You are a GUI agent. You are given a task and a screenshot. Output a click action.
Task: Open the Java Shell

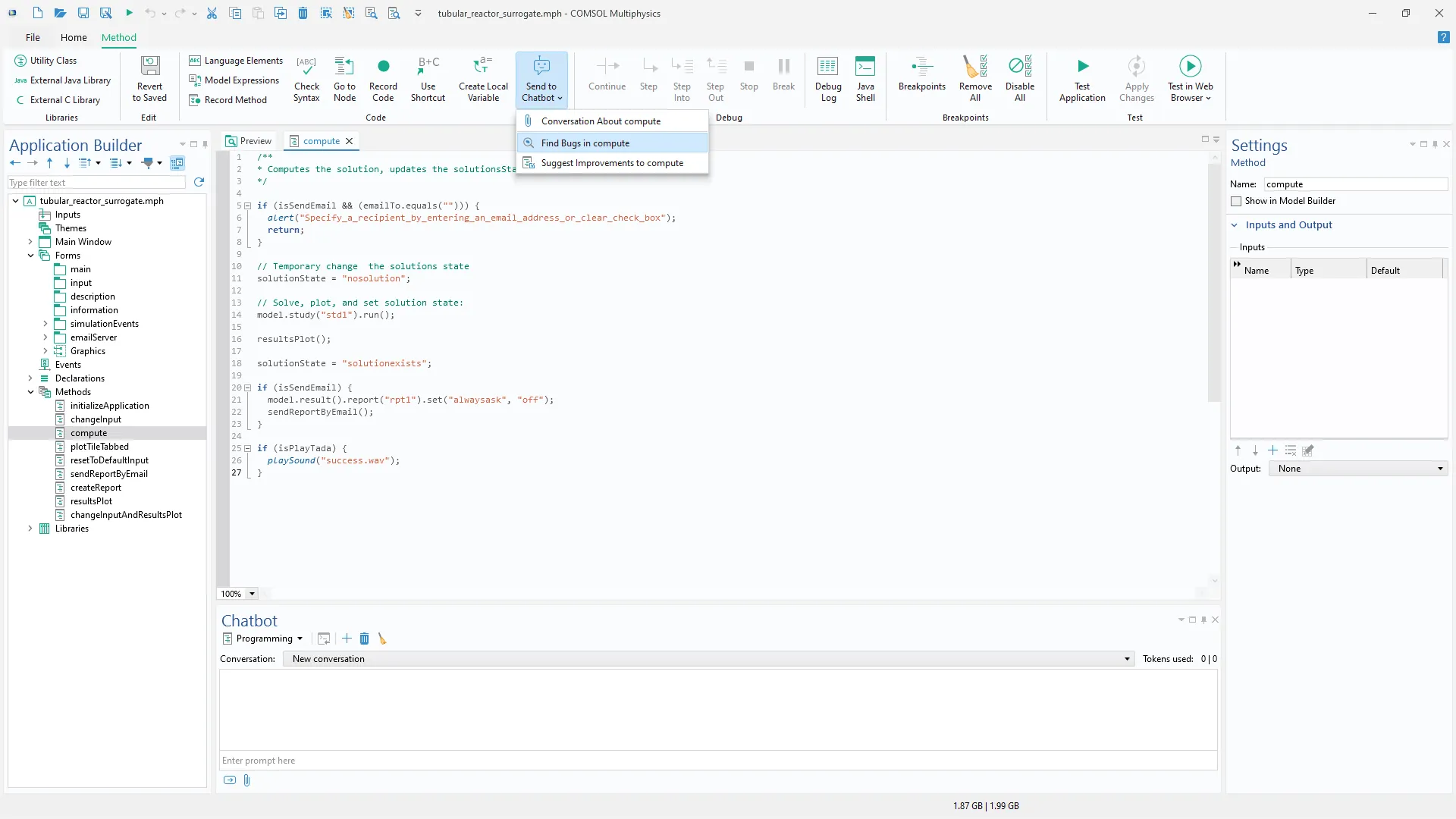coord(865,67)
